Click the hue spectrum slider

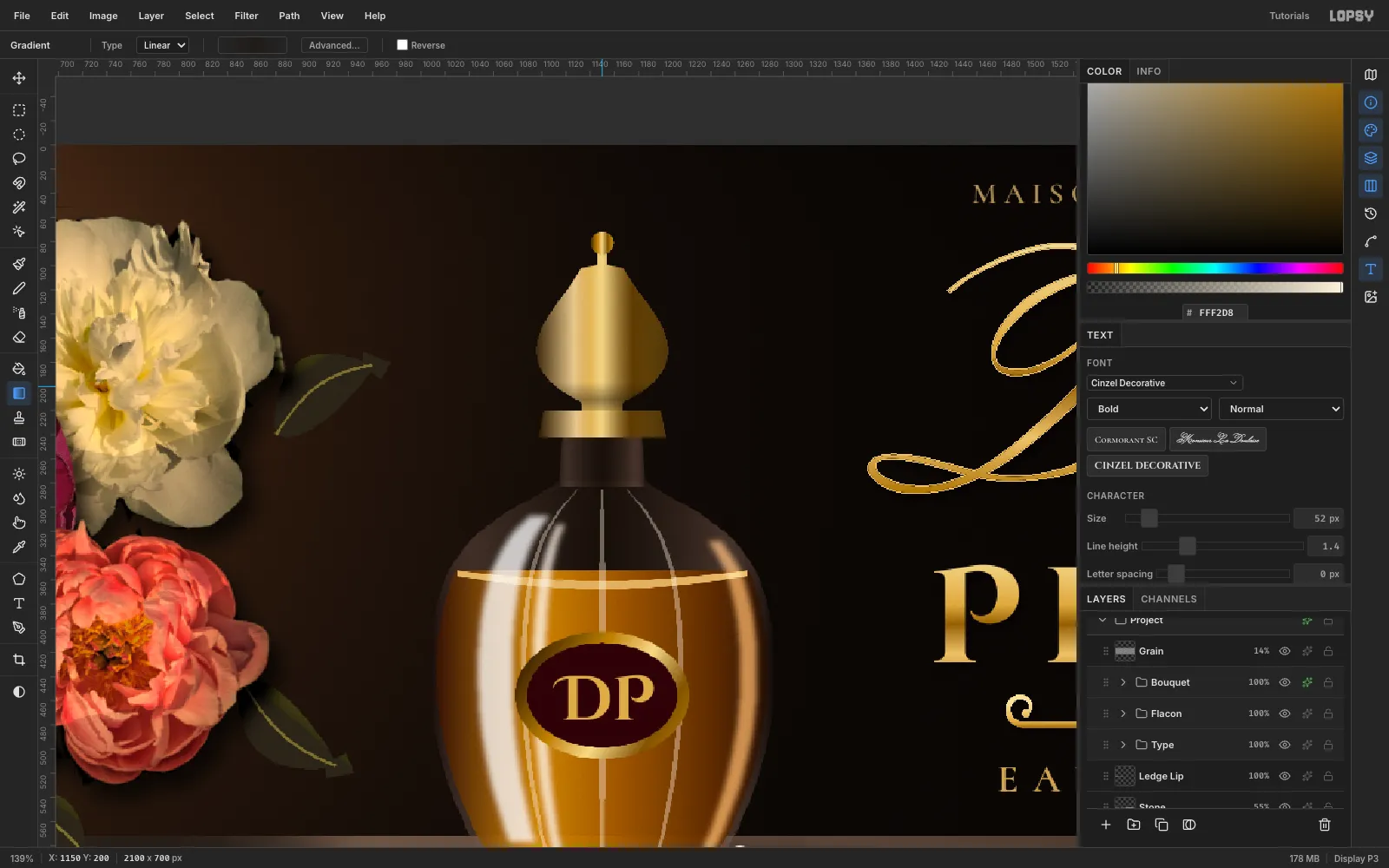coord(1215,268)
